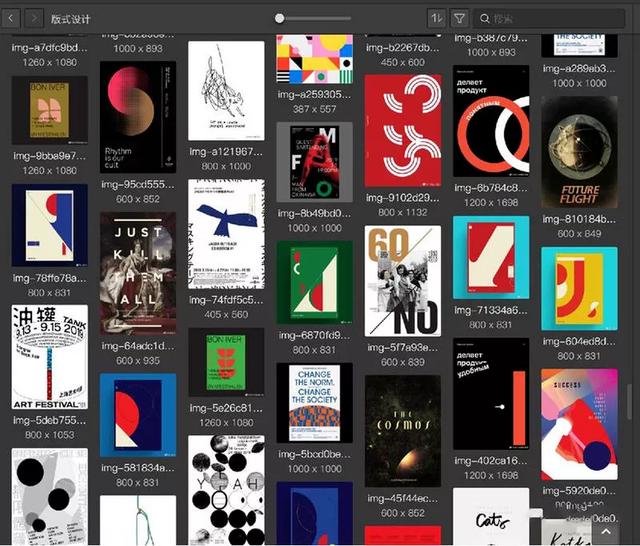Click file name img-95cd555...

pos(138,184)
